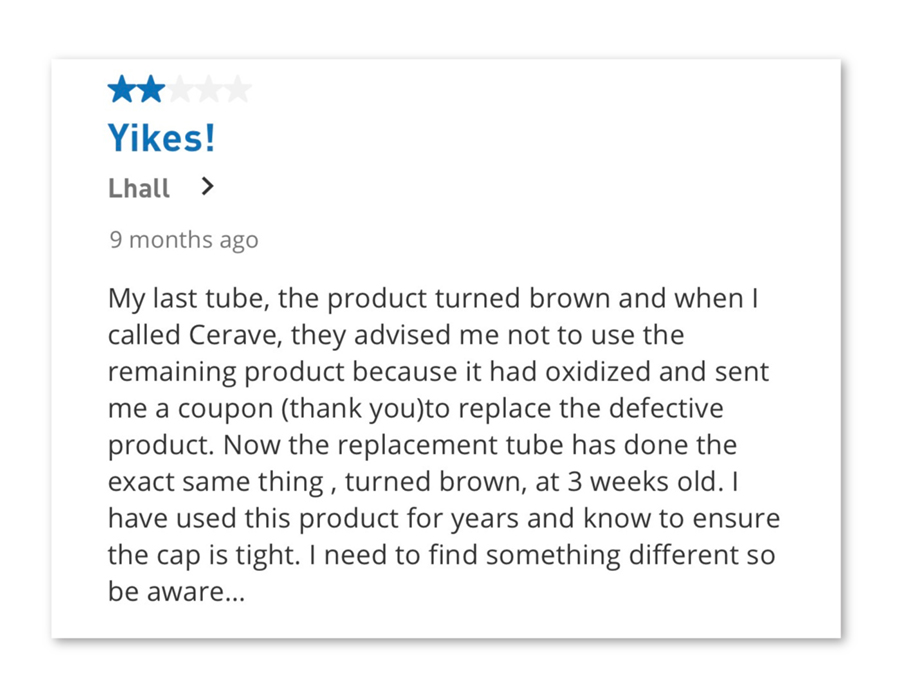Click the third empty rating star

[x=180, y=91]
